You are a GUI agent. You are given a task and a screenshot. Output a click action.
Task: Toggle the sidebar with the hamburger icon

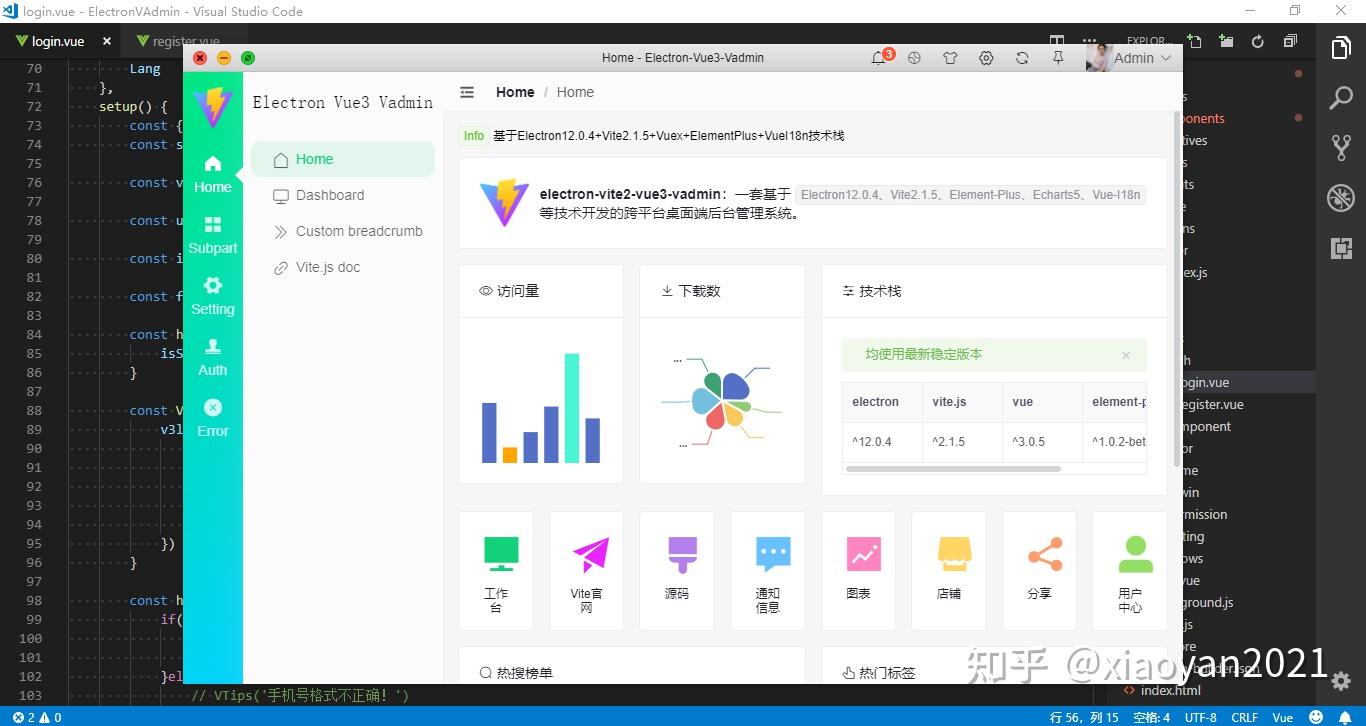click(466, 92)
